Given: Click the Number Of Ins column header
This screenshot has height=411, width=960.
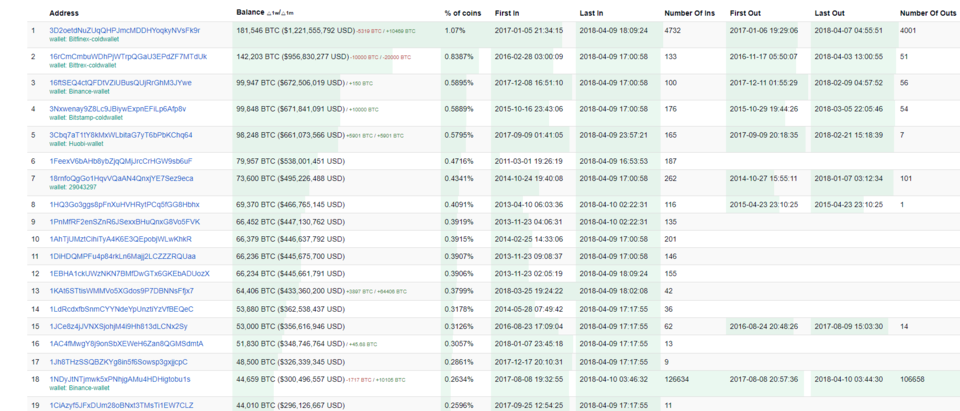Looking at the screenshot, I should coord(688,12).
